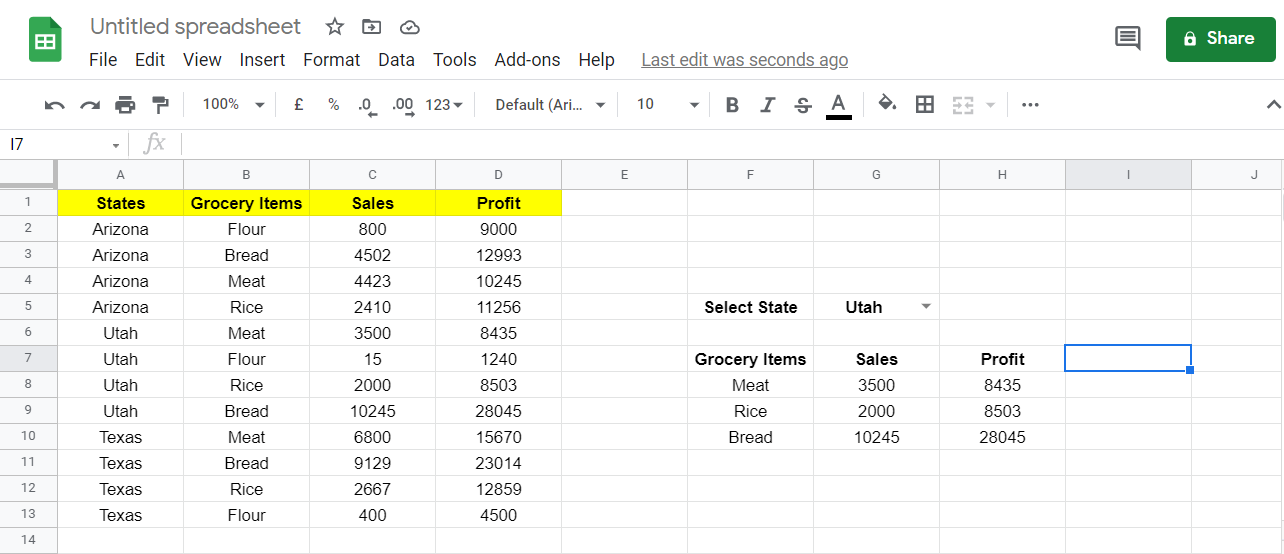
Task: Select column E header
Action: (624, 175)
